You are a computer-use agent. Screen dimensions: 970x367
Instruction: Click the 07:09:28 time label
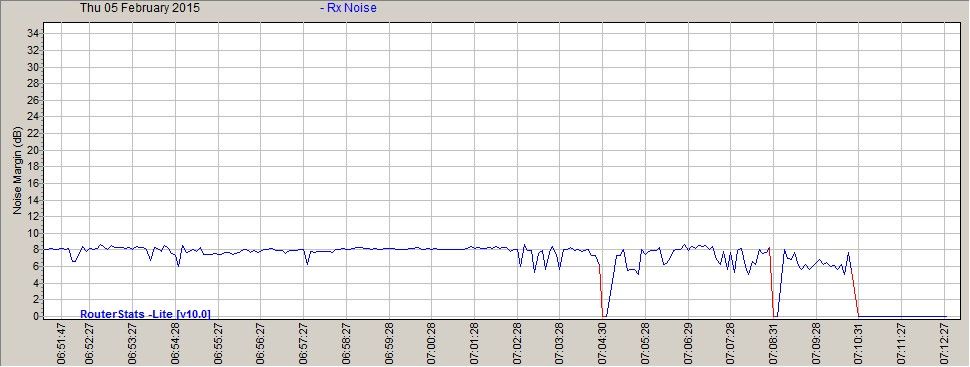click(x=816, y=342)
